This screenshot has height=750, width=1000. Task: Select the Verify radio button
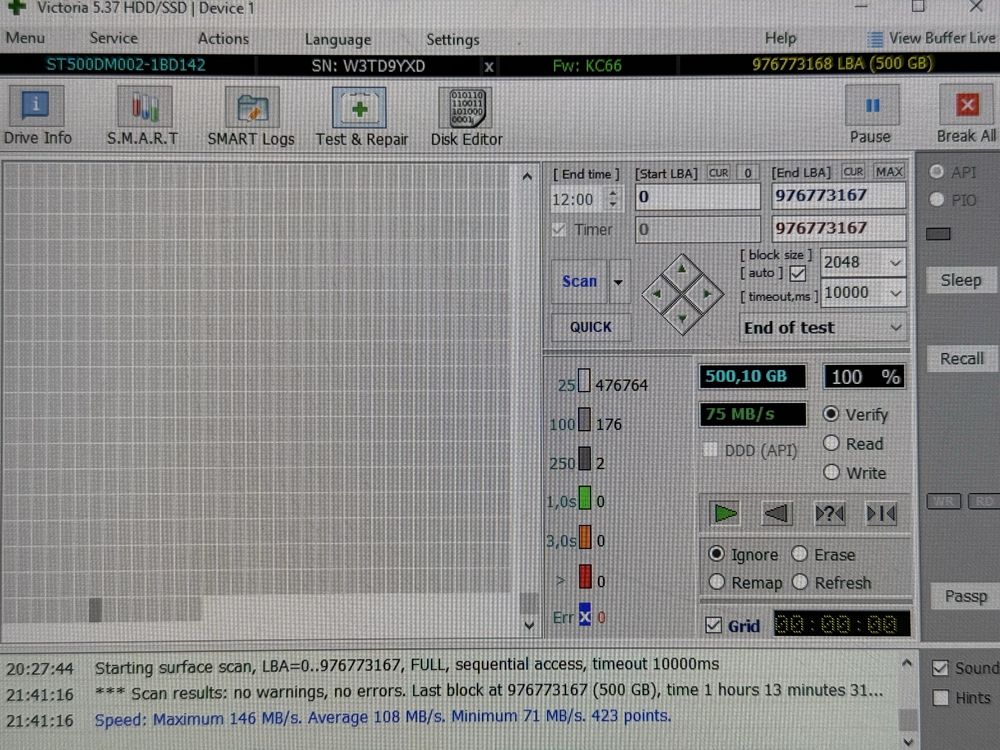(x=830, y=414)
